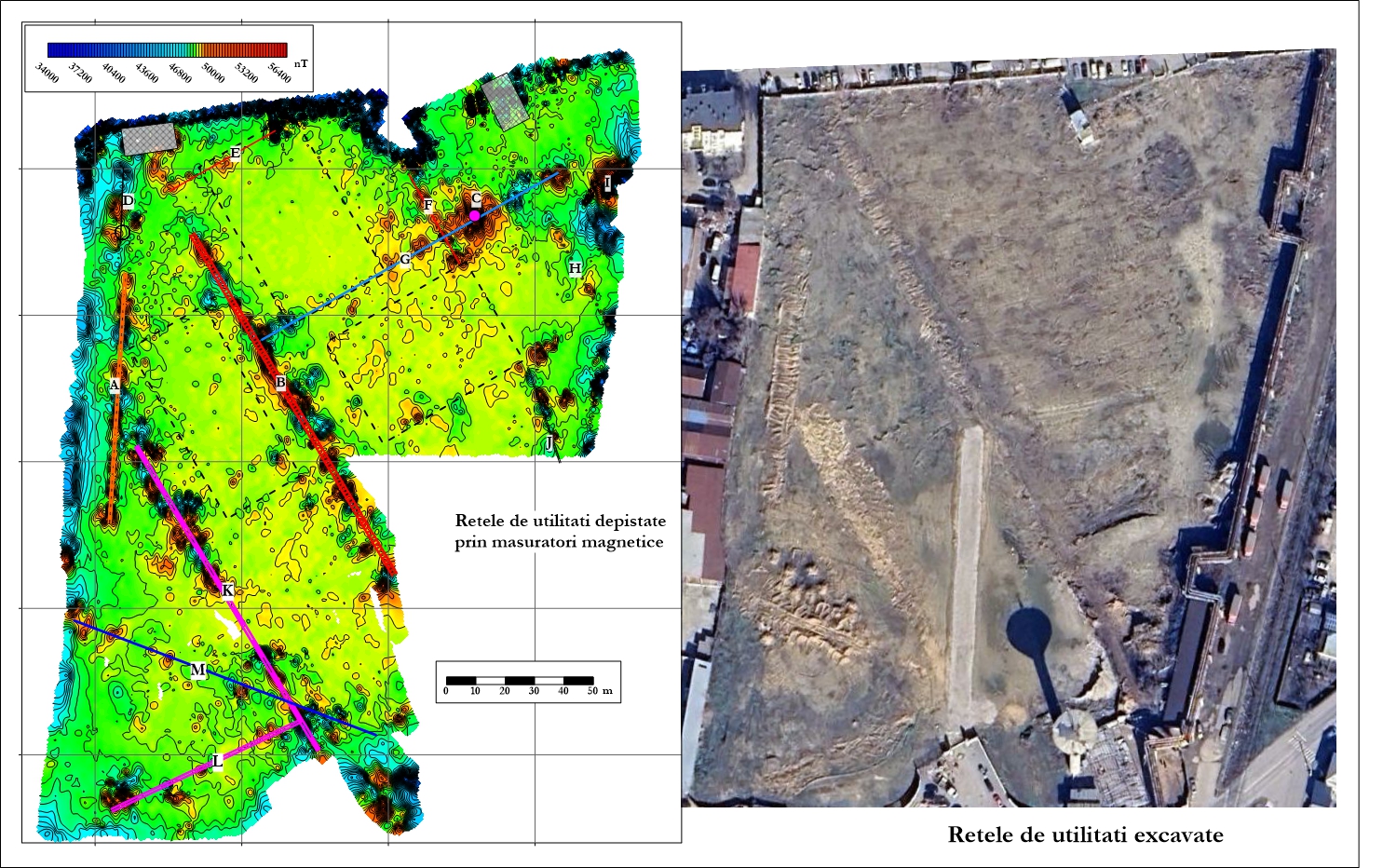Select the D label near left edge
This screenshot has width=1383, height=868.
coord(128,201)
